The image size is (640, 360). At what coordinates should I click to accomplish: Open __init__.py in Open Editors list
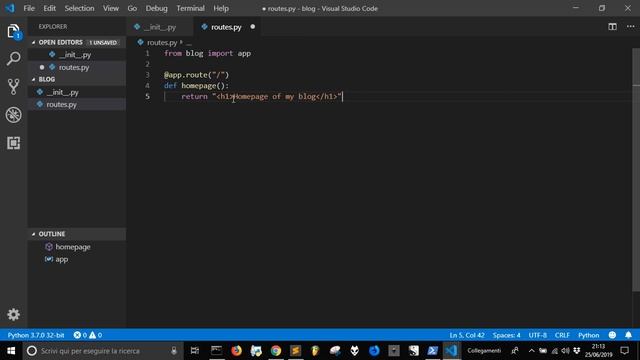(77, 55)
